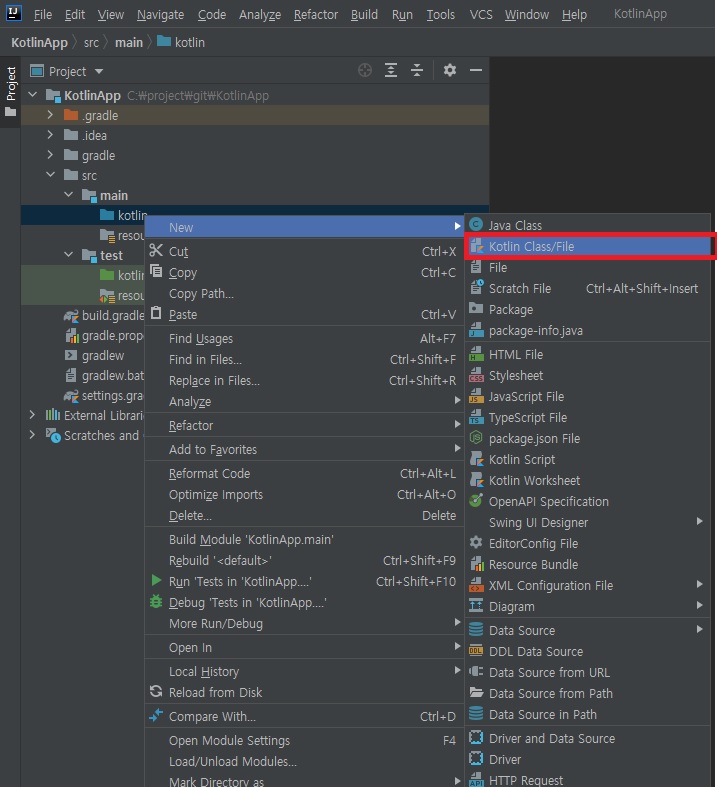Select build.gradle file in tree
The image size is (717, 787).
104,315
